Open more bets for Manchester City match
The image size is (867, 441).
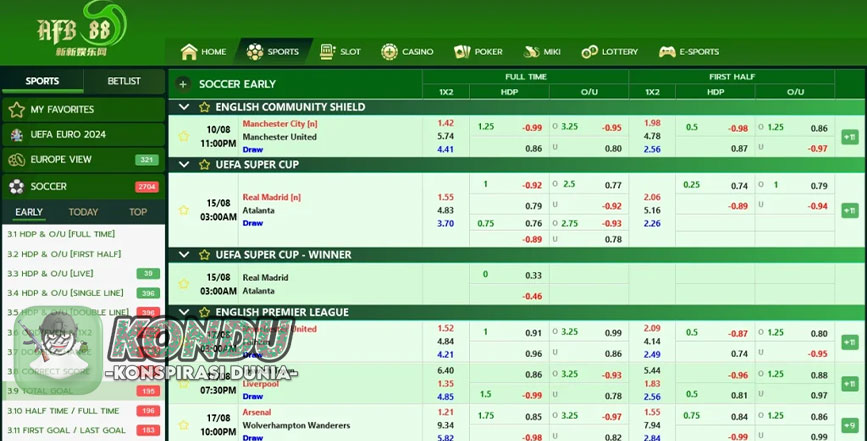pos(850,136)
